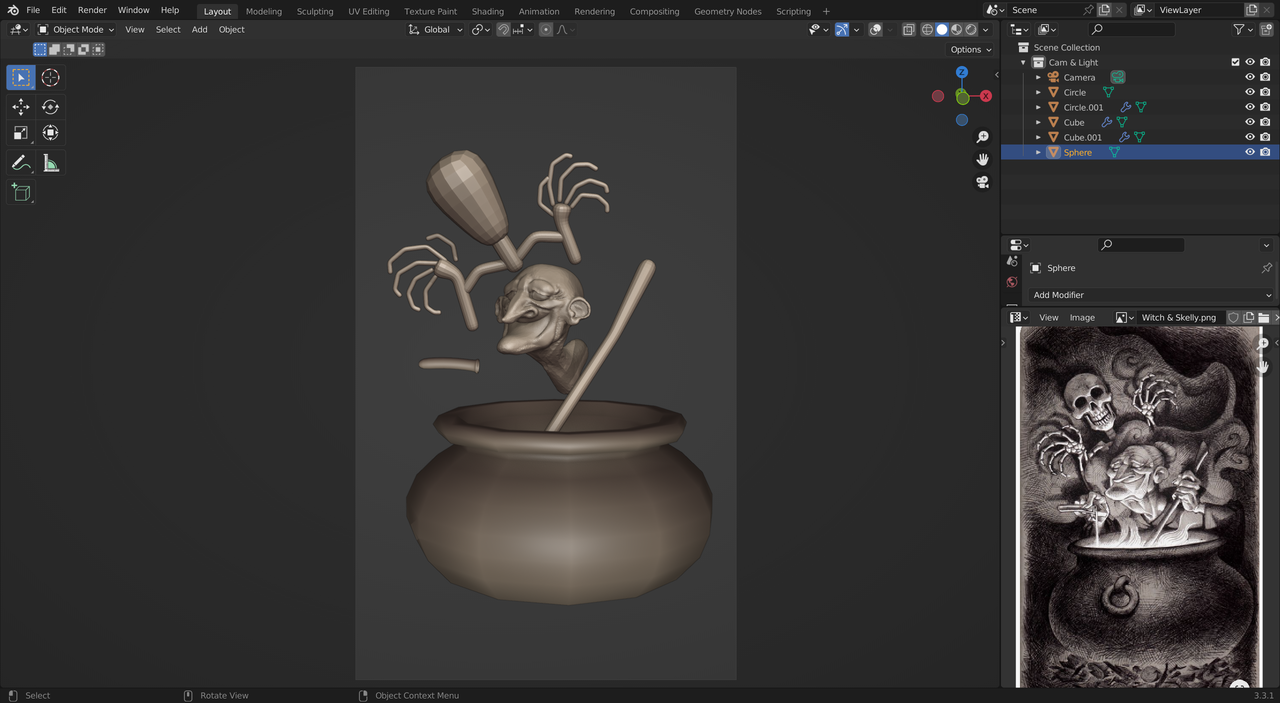Open the Global transform orientation dropdown
1280x703 pixels.
[436, 29]
